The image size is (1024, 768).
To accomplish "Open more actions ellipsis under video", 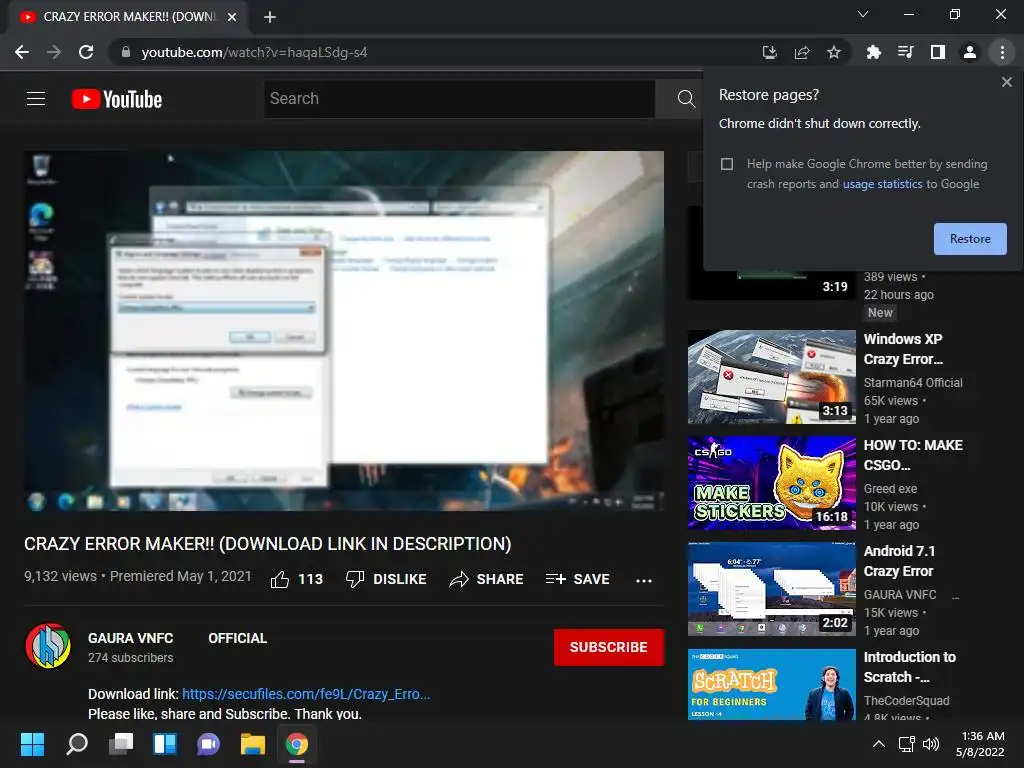I will 644,580.
